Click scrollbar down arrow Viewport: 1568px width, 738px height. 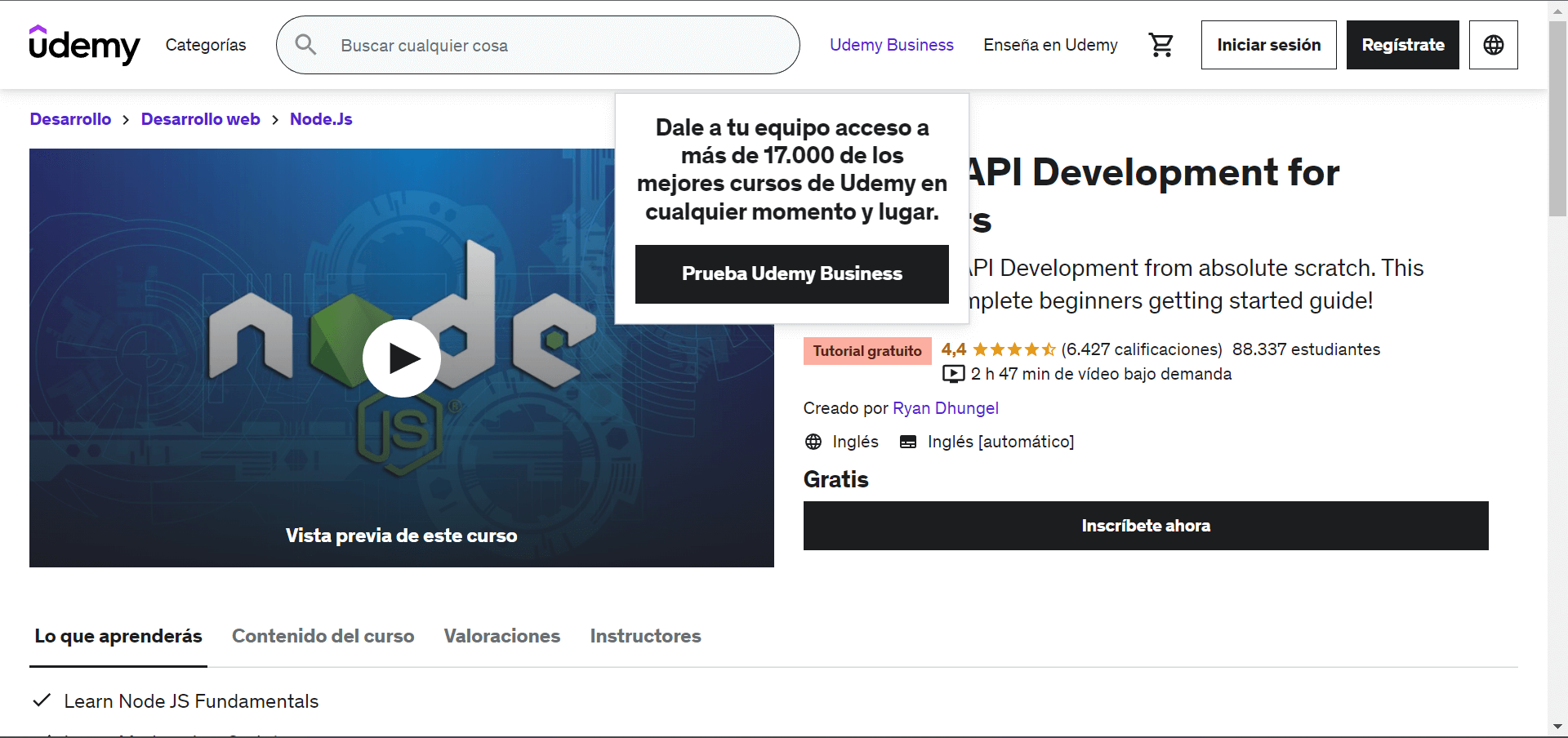tap(1557, 727)
